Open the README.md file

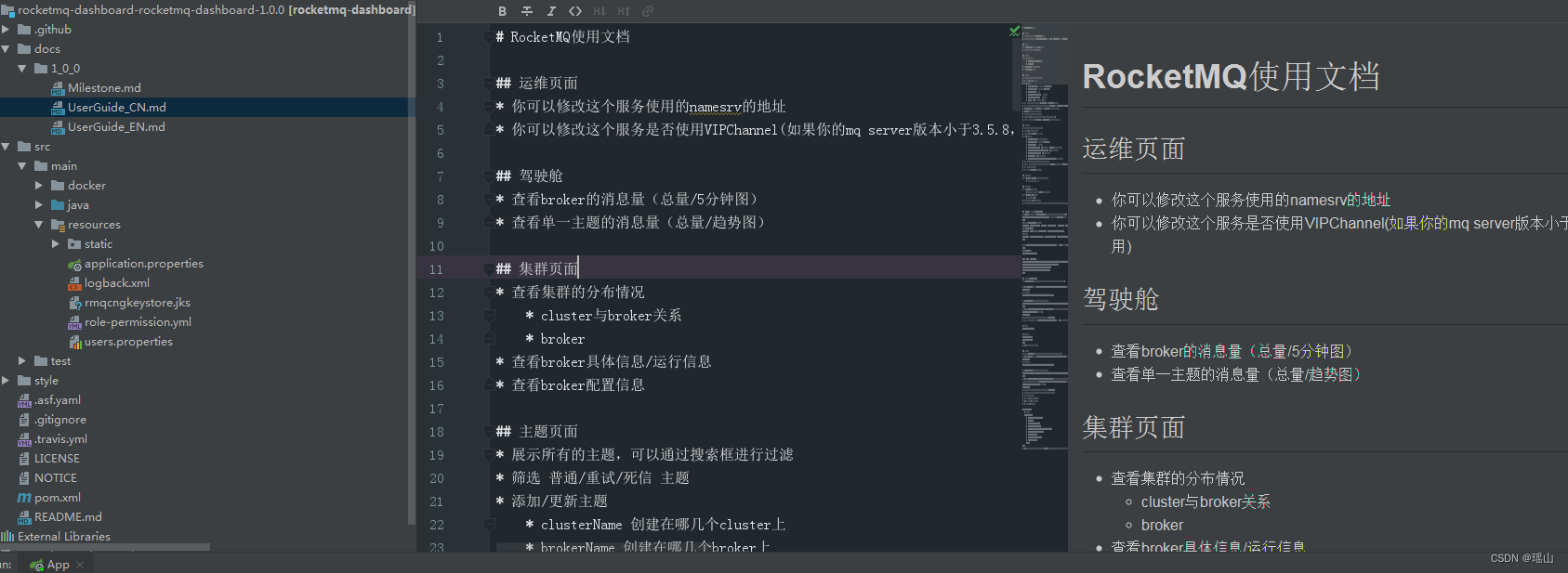click(71, 516)
